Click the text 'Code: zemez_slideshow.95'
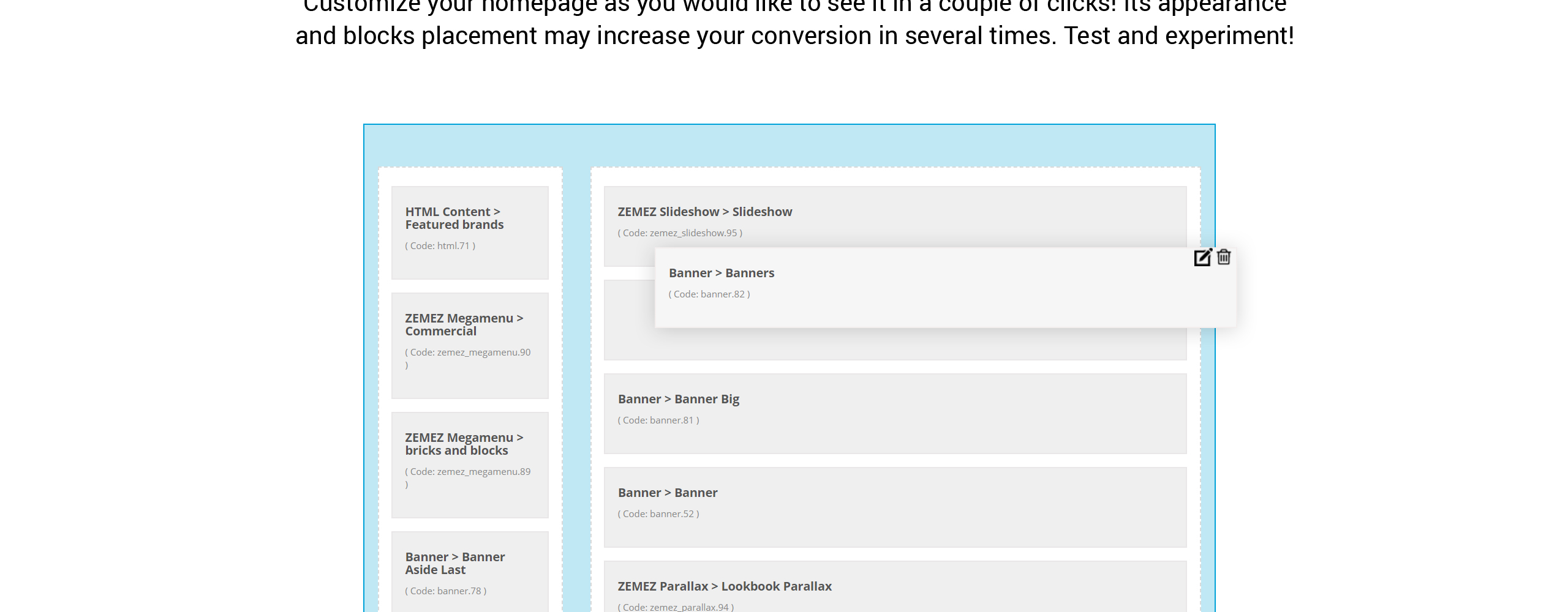This screenshot has height=612, width=1568. 680,233
